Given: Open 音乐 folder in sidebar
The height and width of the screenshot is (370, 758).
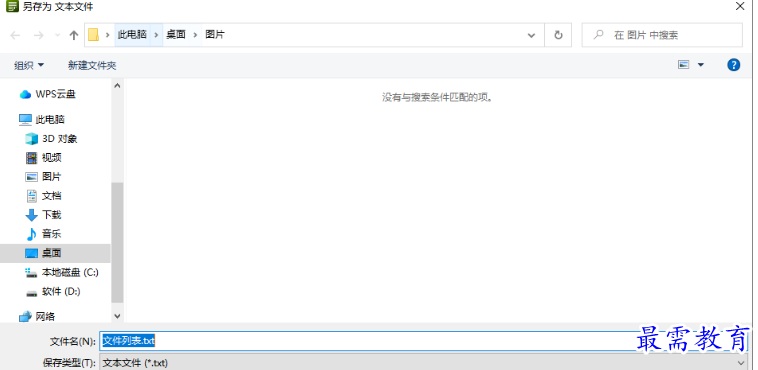Looking at the screenshot, I should point(52,234).
